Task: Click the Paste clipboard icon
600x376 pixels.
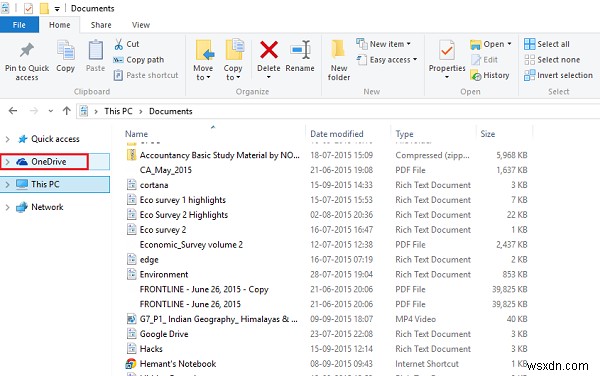Action: (95, 50)
